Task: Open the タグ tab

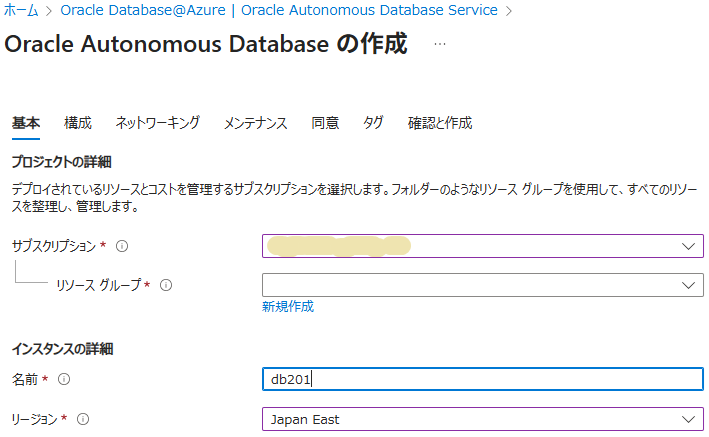Action: [x=373, y=123]
